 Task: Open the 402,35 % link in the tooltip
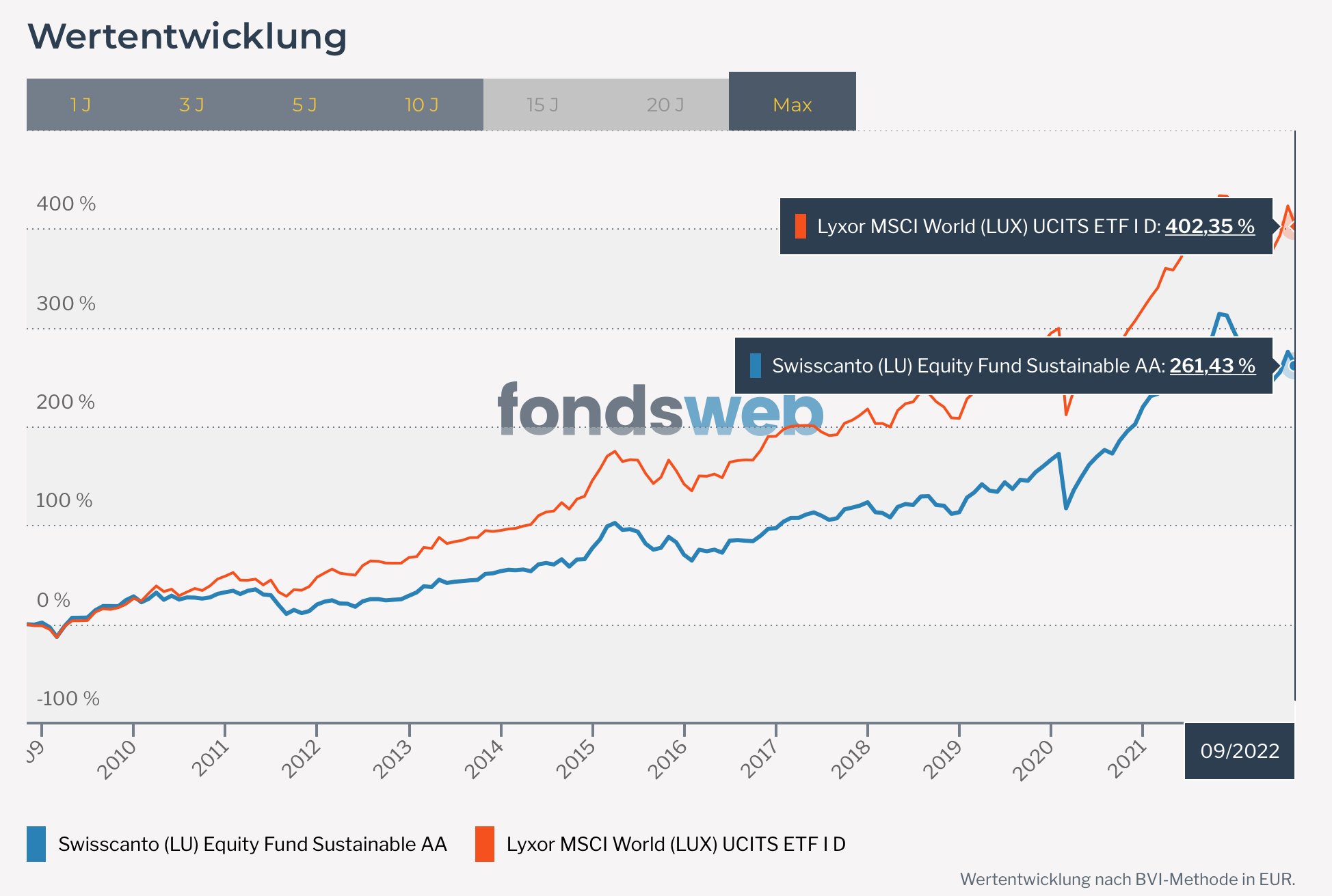pyautogui.click(x=1210, y=226)
